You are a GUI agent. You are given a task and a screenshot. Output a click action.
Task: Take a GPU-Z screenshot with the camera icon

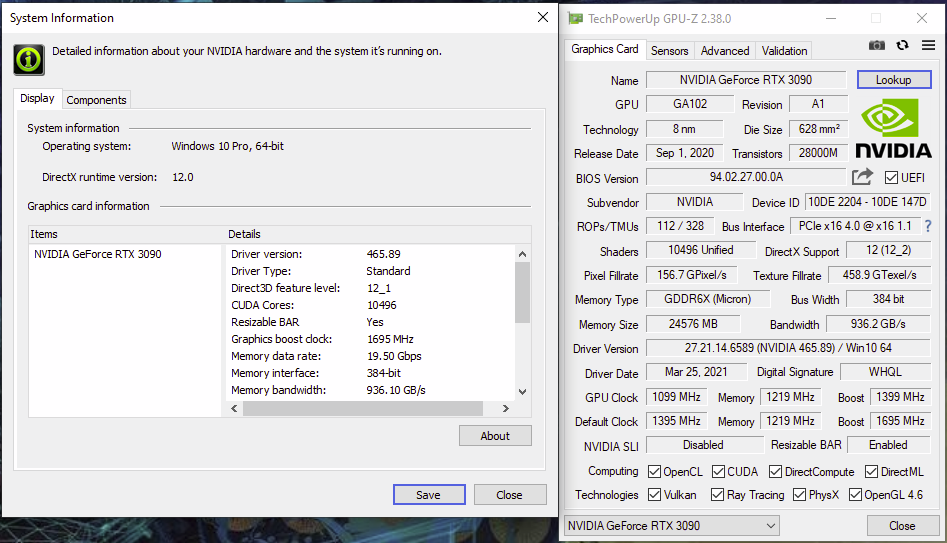(x=876, y=45)
